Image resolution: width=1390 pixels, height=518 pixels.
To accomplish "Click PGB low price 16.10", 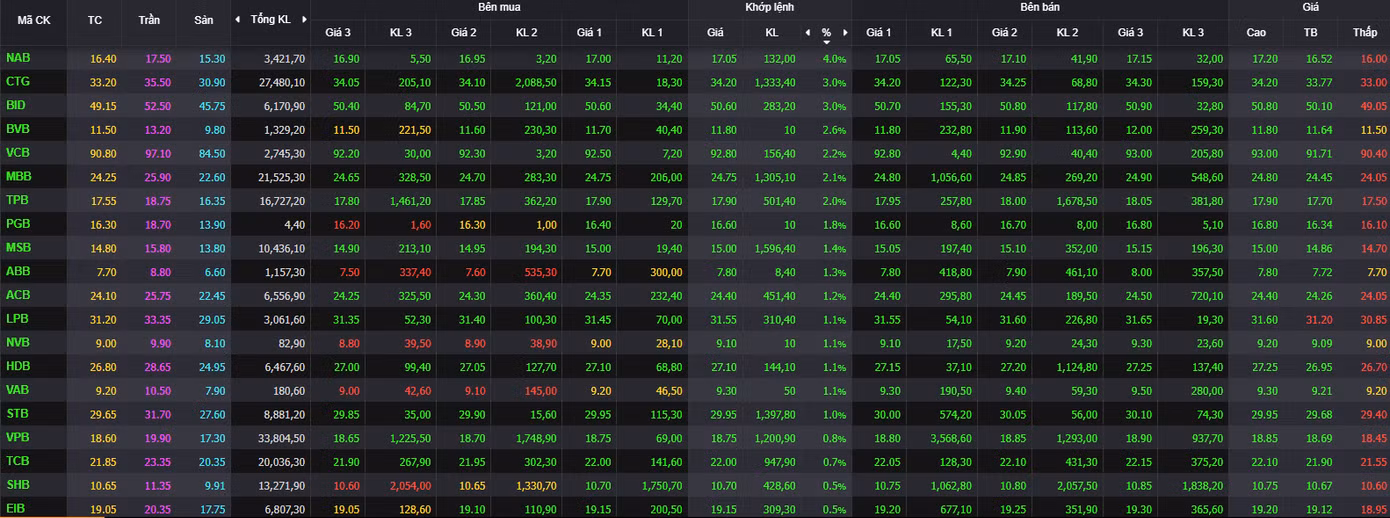I will coord(1374,224).
